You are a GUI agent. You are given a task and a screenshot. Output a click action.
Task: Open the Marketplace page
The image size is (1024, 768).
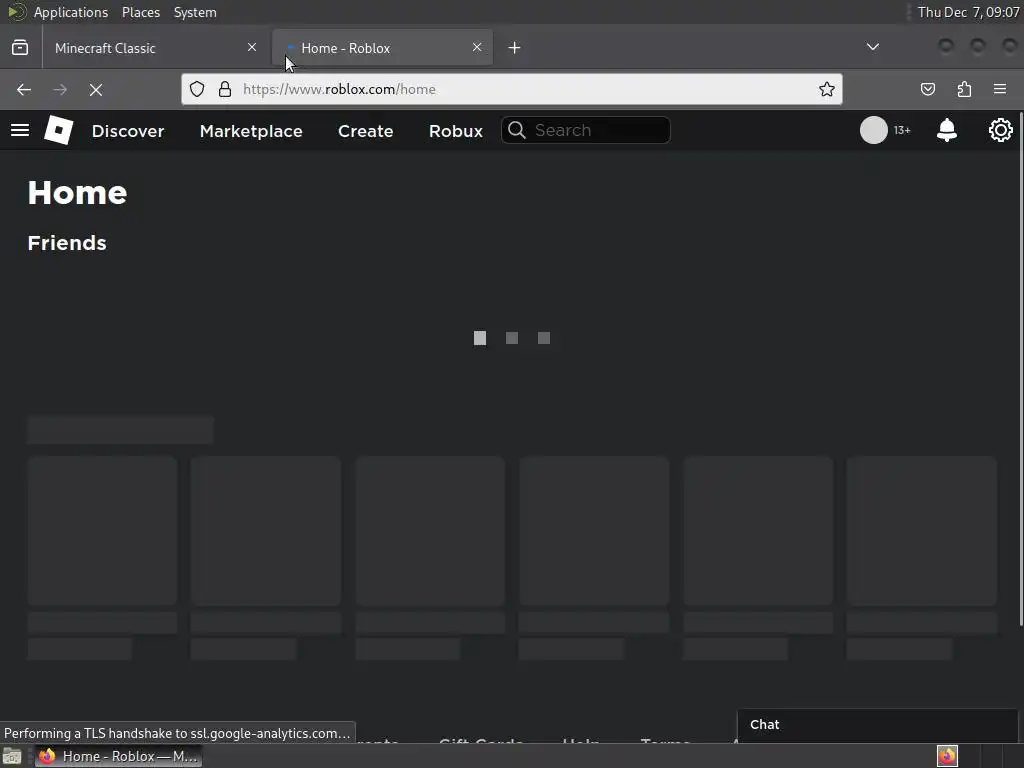pos(251,131)
